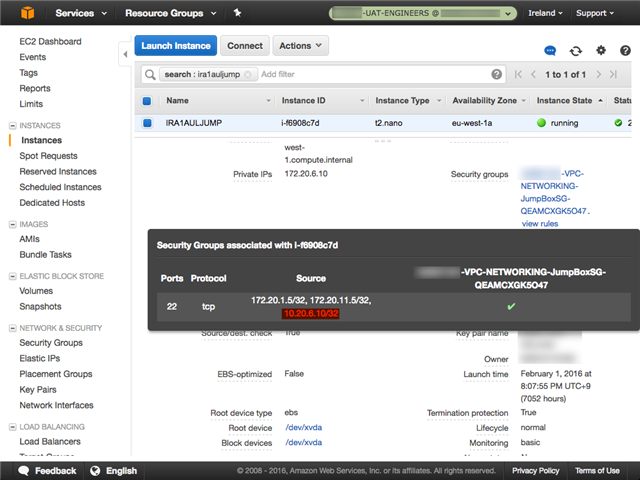Open the Privacy Policy link
The height and width of the screenshot is (480, 640).
click(536, 471)
